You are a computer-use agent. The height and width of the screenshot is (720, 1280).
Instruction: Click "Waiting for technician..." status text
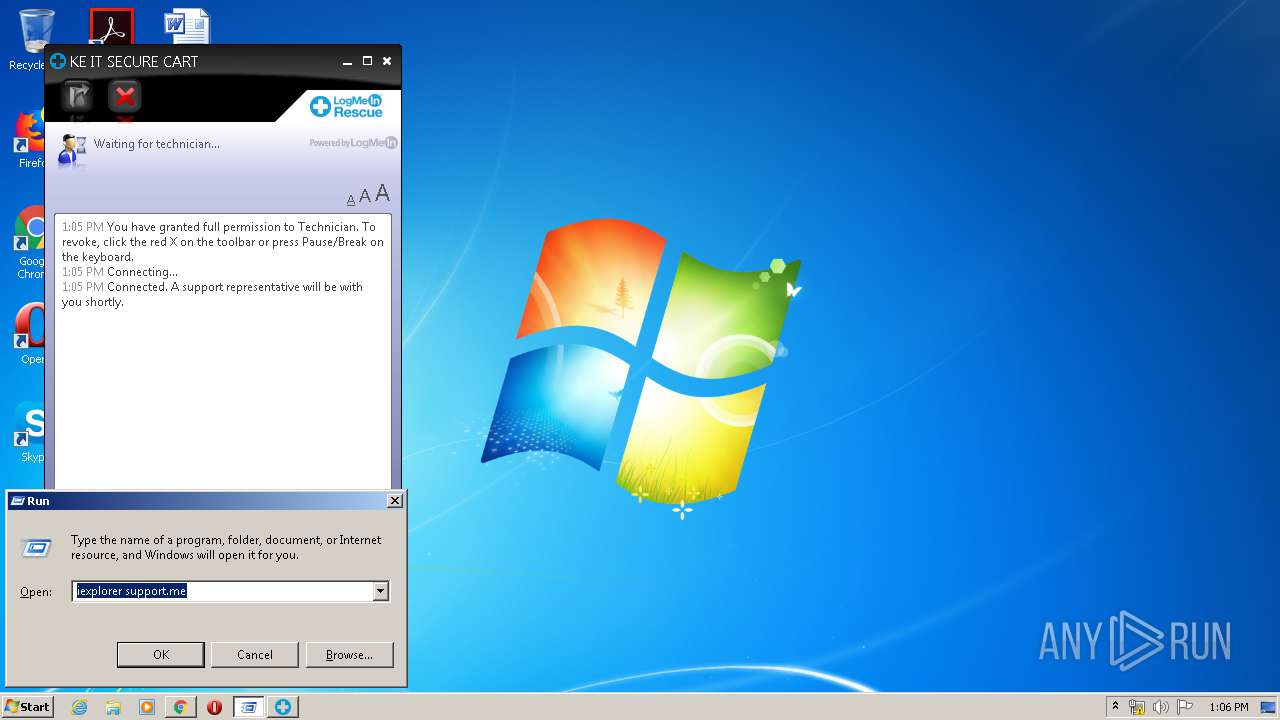(x=157, y=144)
